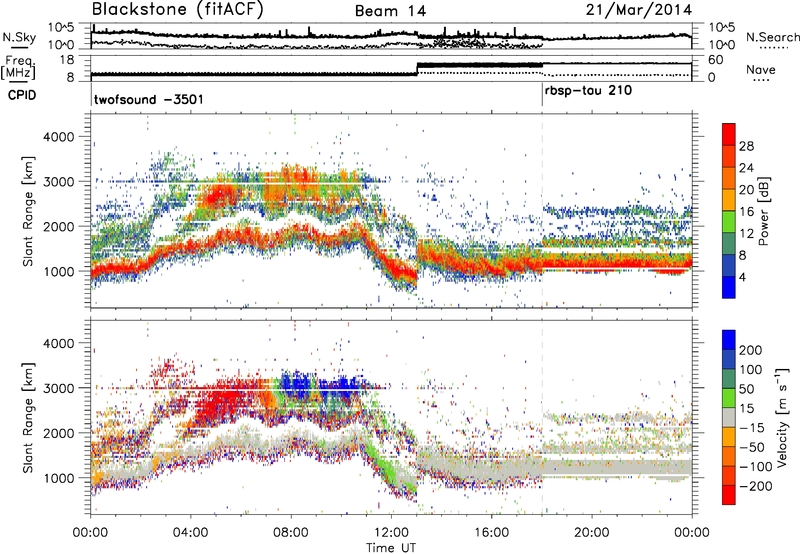800x554 pixels.
Task: Click the '20:00' time axis label
Action: pos(591,533)
